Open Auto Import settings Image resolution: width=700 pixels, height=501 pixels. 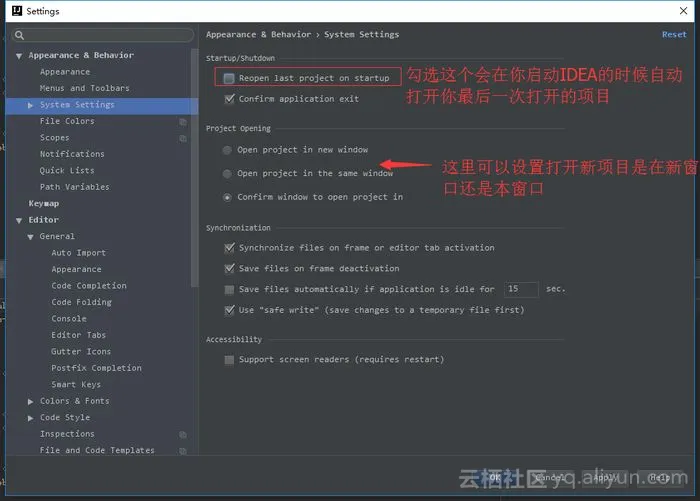point(79,253)
